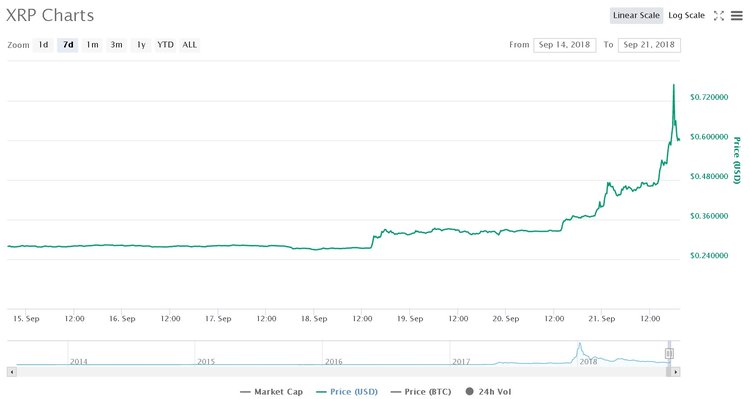Click the $0.600000 axis label
Screen dimensions: 750x399
coord(709,137)
